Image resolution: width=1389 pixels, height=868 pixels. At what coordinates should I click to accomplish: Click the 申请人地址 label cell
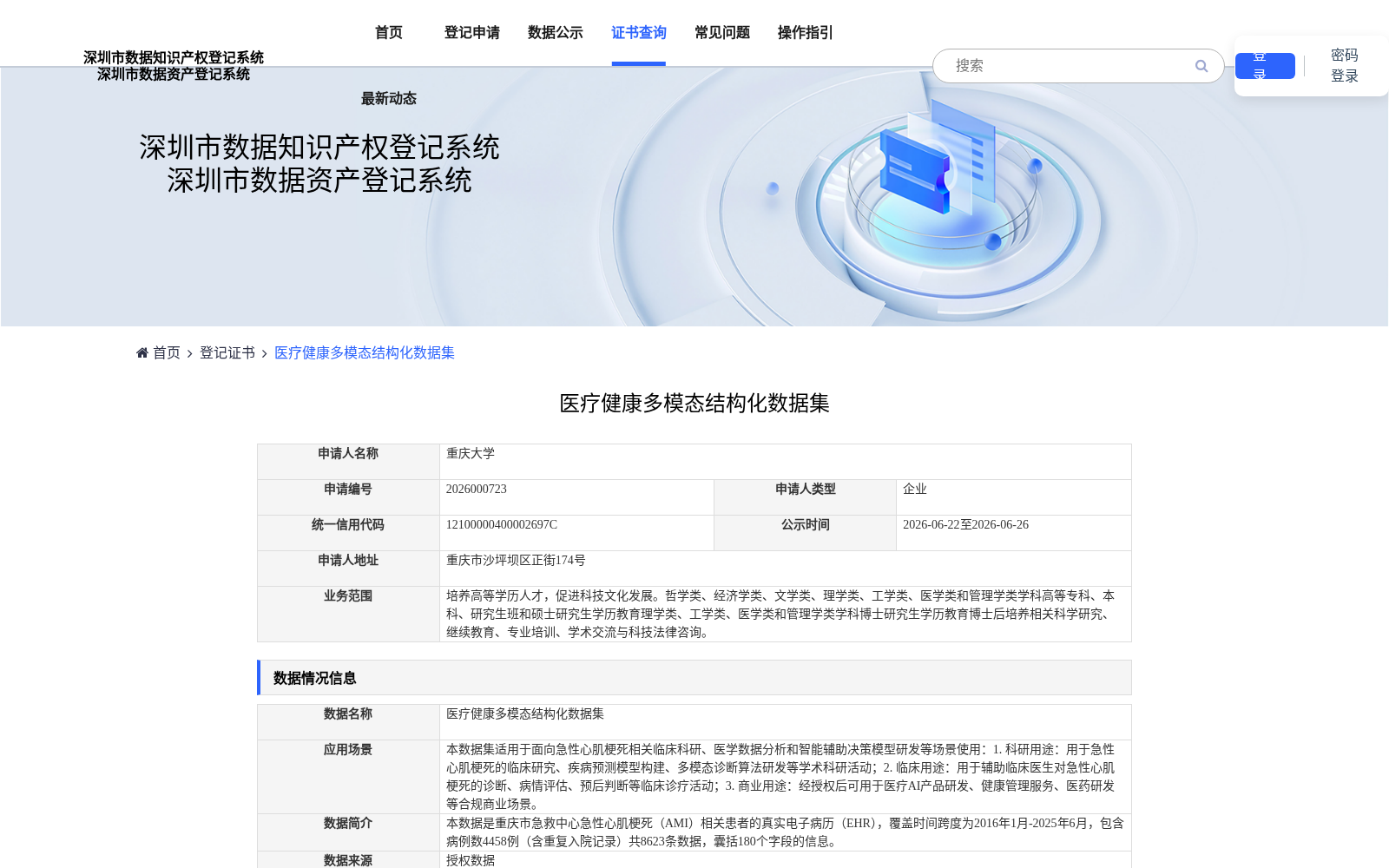coord(348,569)
